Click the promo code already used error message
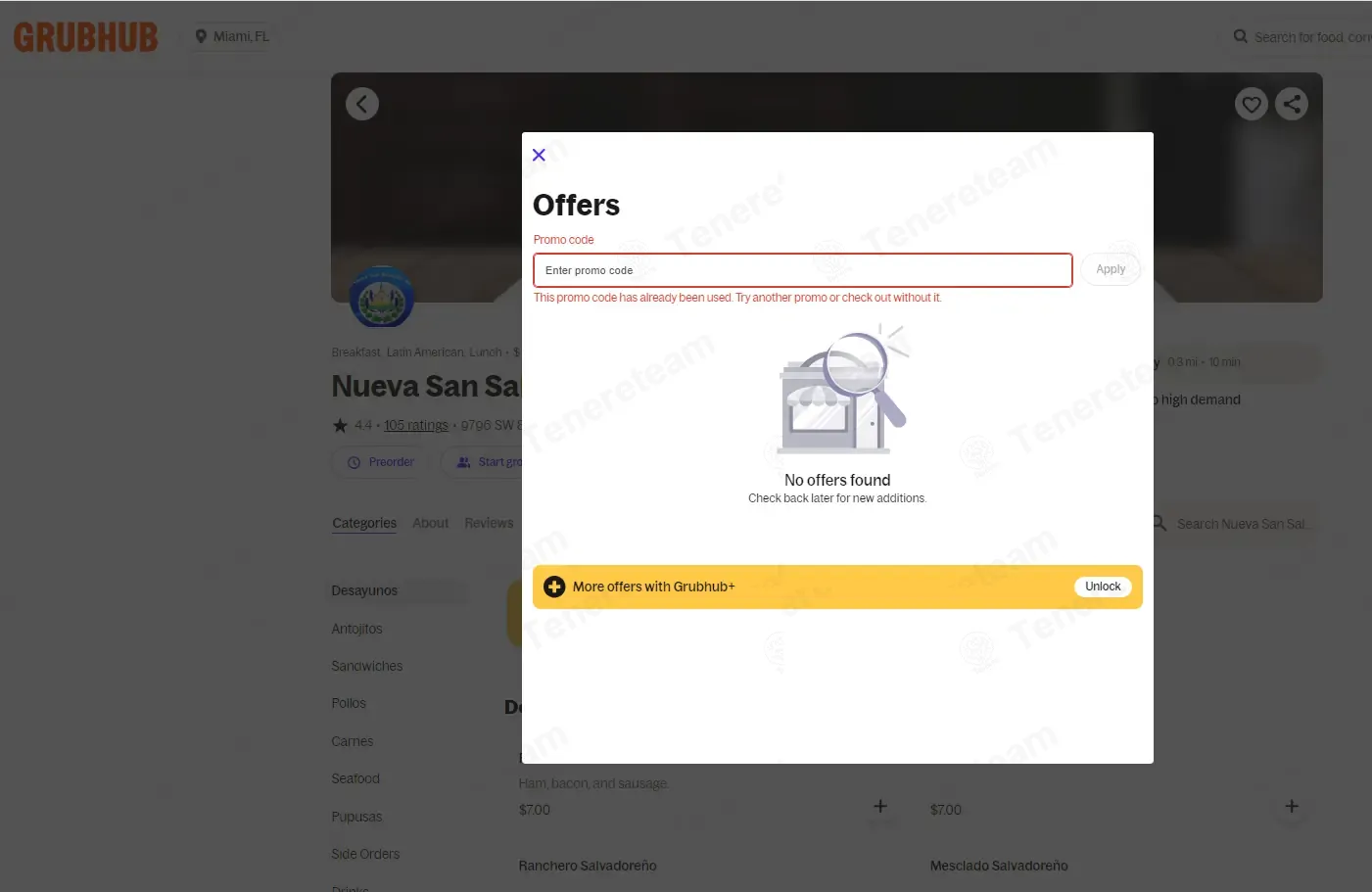The height and width of the screenshot is (892, 1372). [x=737, y=298]
